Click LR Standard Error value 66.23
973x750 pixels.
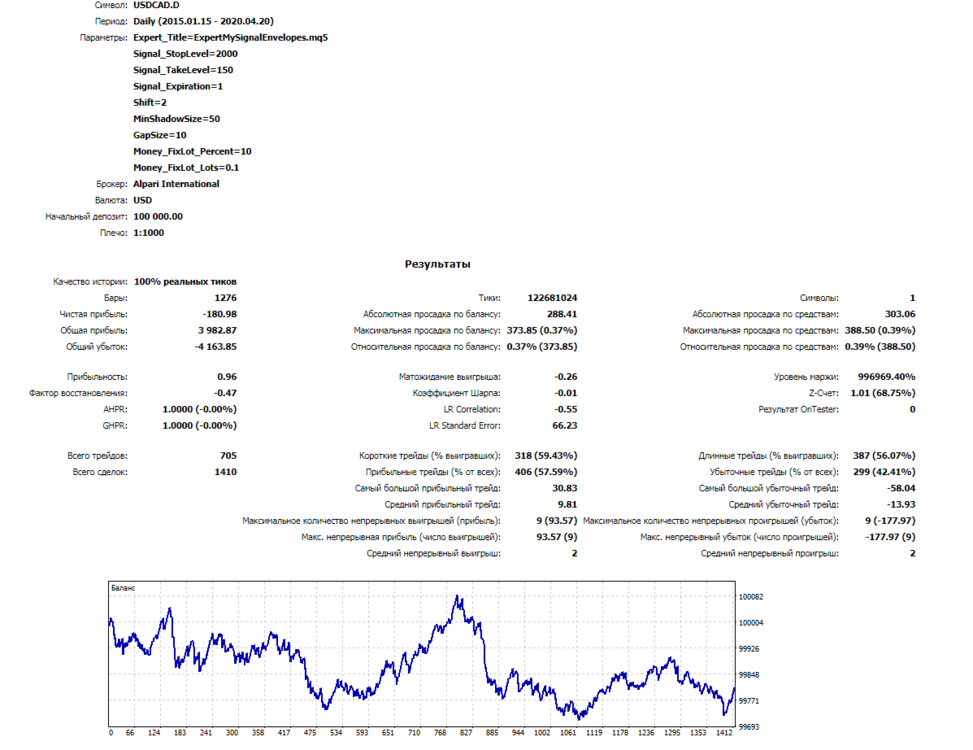click(x=564, y=426)
